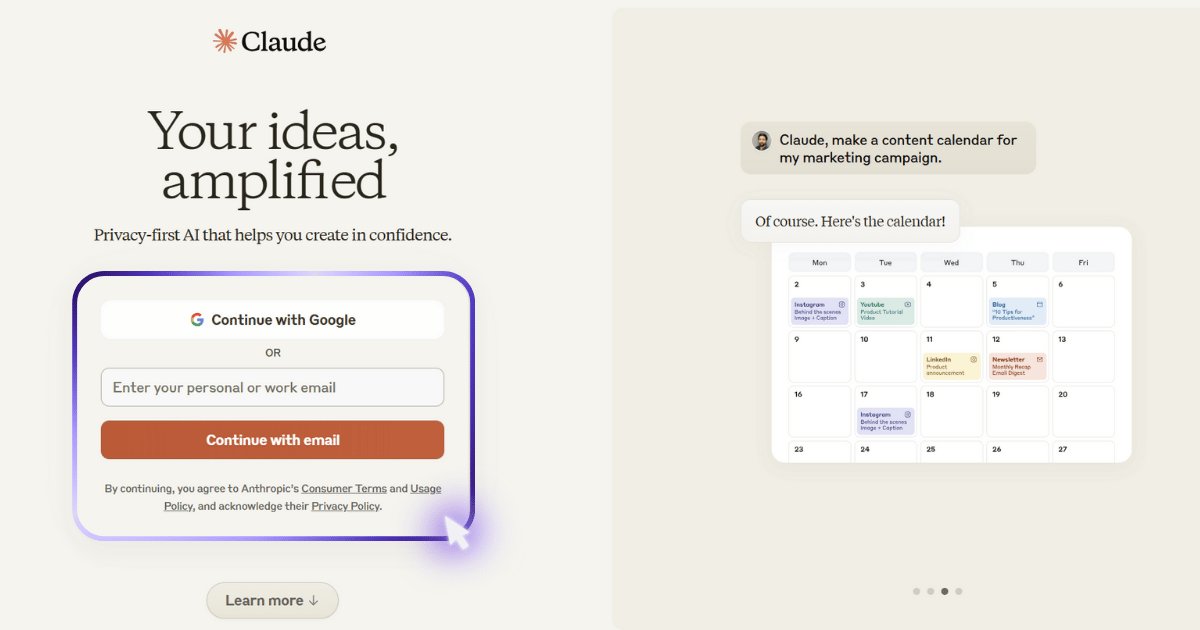This screenshot has width=1200, height=630.
Task: Select the empty day 13 calendar cell
Action: click(x=1083, y=356)
